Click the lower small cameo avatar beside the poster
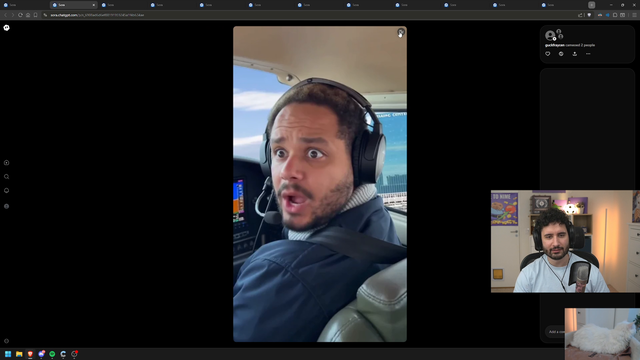The height and width of the screenshot is (360, 640). (560, 37)
